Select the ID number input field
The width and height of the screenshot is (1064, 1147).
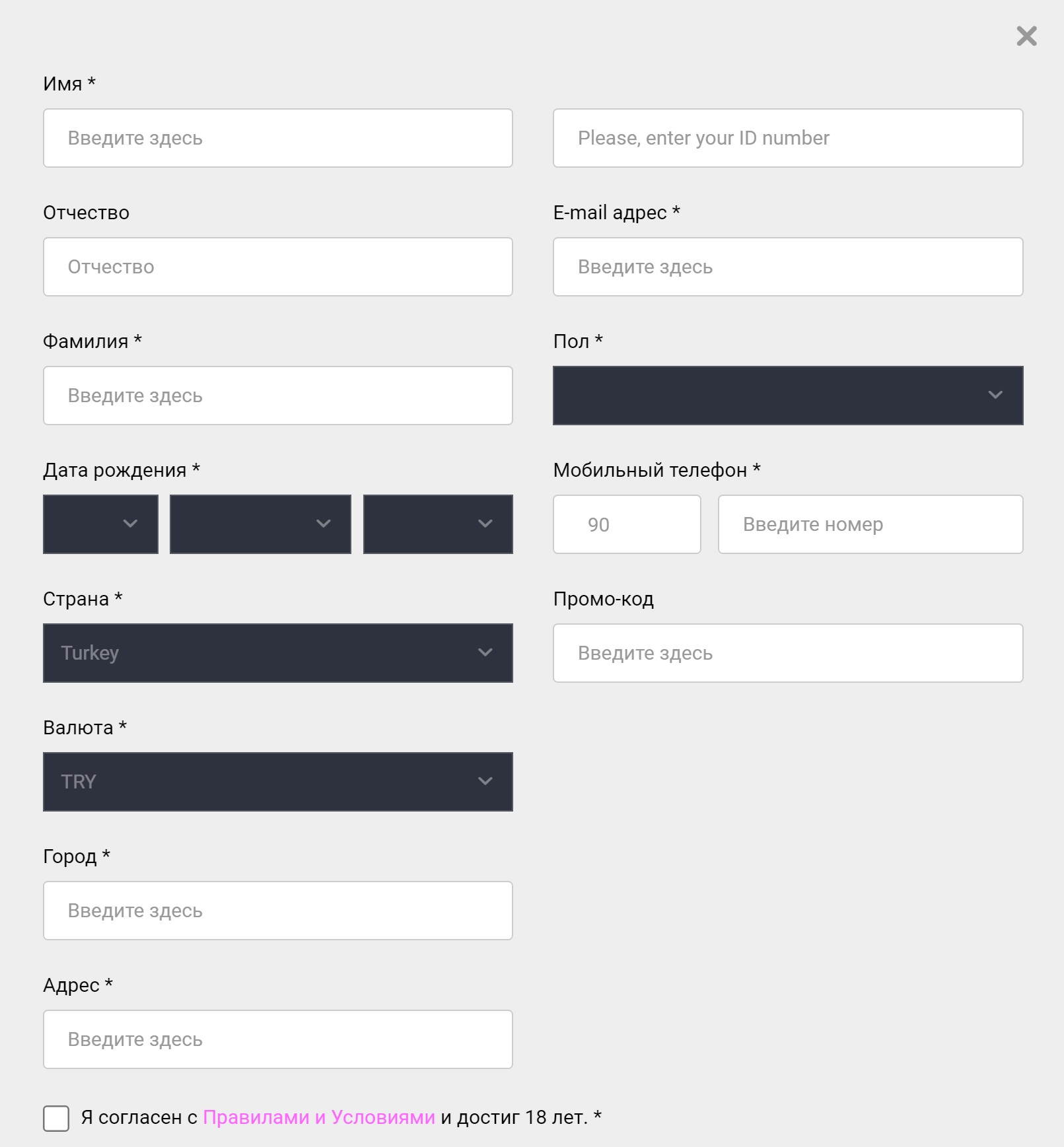coord(788,138)
